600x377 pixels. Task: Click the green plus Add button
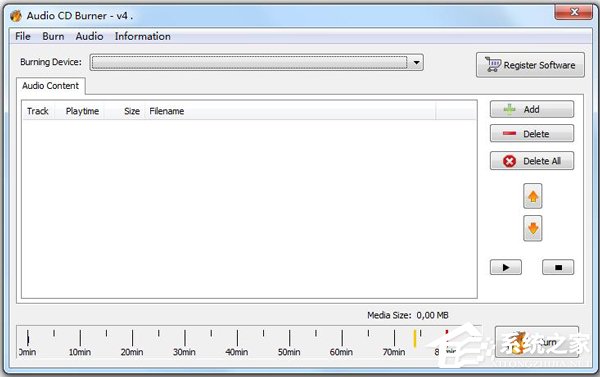click(x=532, y=109)
